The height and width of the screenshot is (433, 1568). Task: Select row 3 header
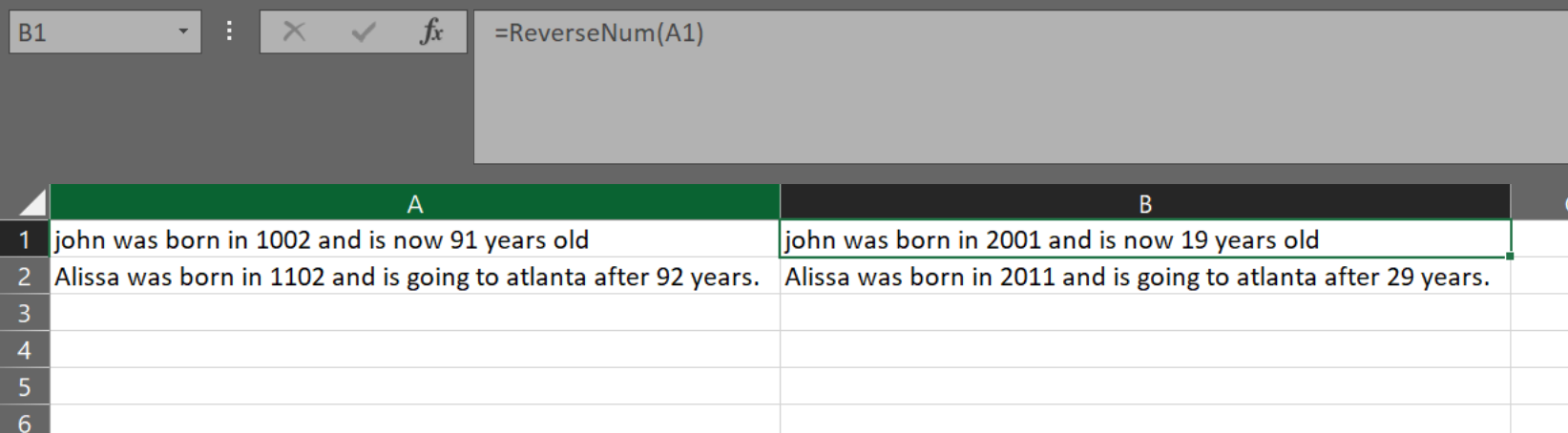coord(25,313)
